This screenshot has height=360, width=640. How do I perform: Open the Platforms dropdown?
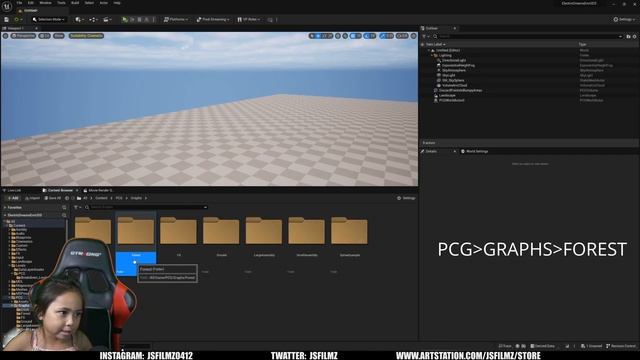tap(176, 19)
